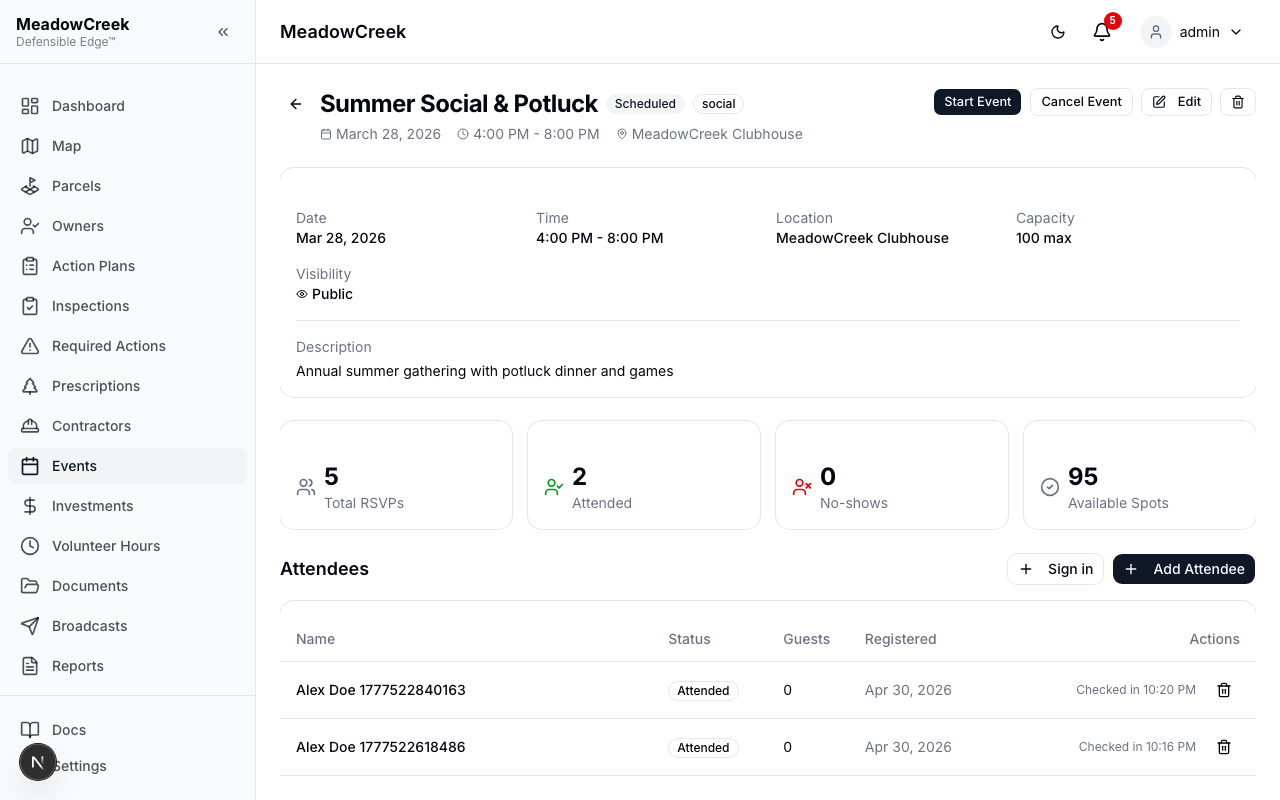Click the Total RSVPs people icon
Screen dimensions: 1280x800
pos(306,487)
